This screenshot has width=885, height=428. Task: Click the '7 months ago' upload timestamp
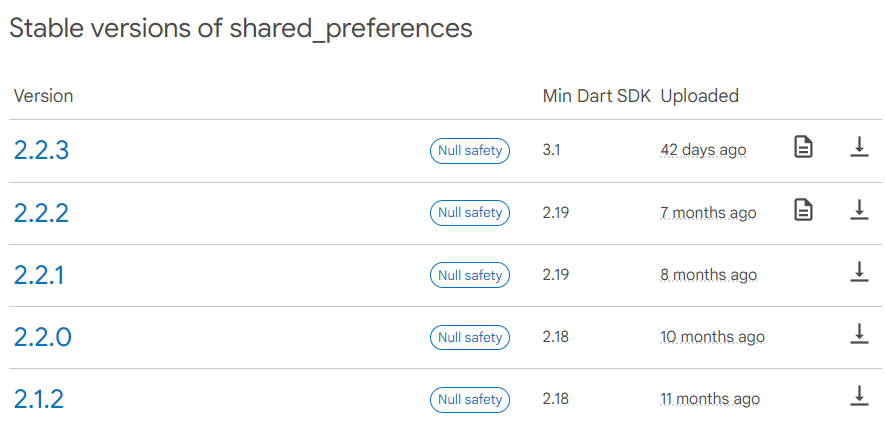pyautogui.click(x=708, y=213)
